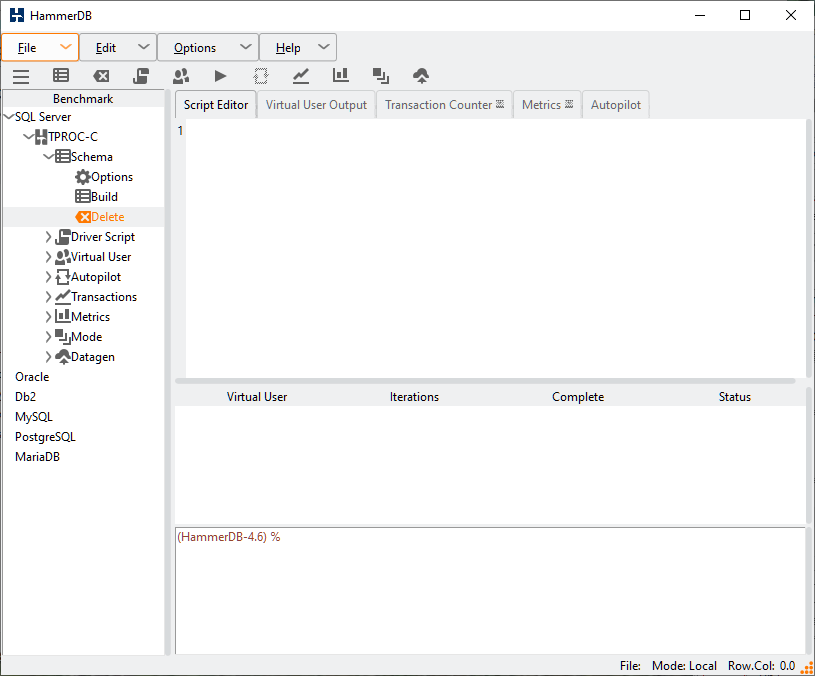Viewport: 815px width, 676px height.
Task: Switch to the Autopilot tab
Action: [615, 105]
